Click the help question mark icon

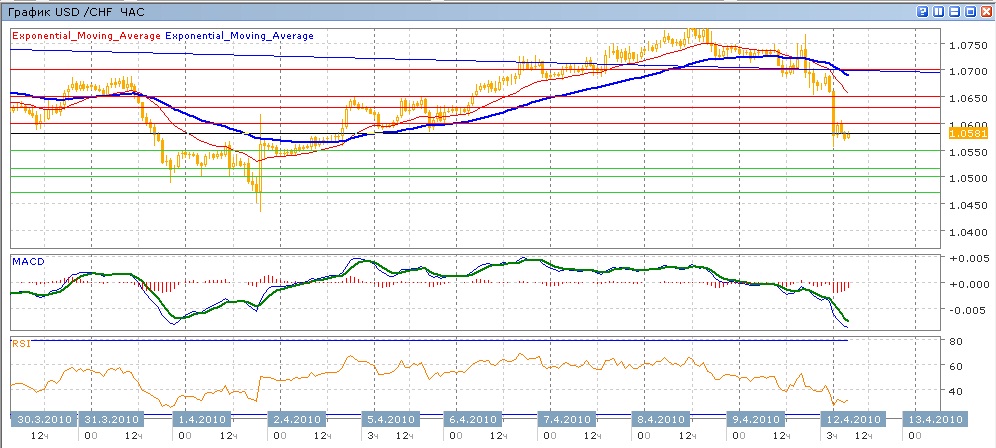click(921, 11)
